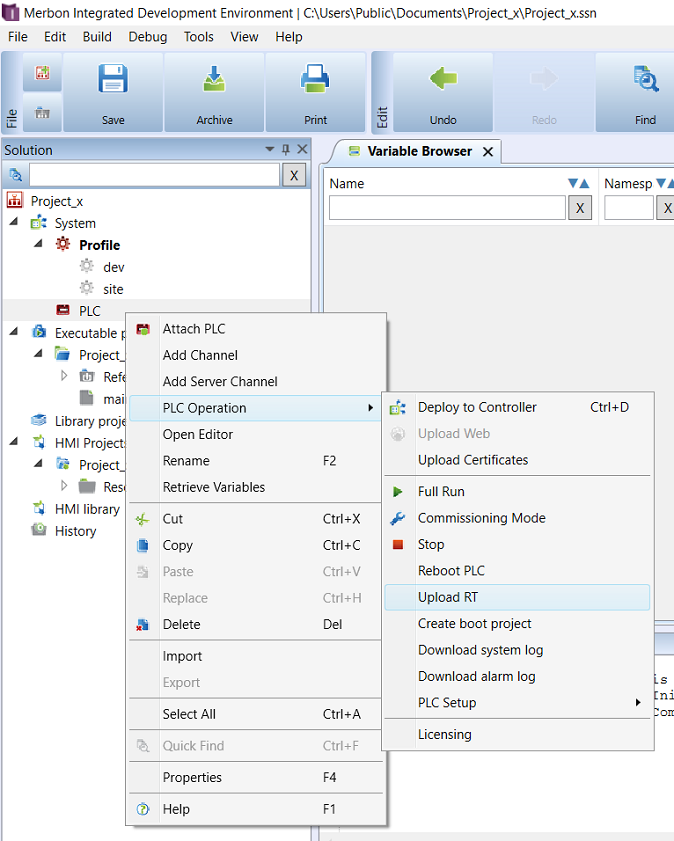The height and width of the screenshot is (841, 674).
Task: Click the Cut scissors icon
Action: pos(142,519)
